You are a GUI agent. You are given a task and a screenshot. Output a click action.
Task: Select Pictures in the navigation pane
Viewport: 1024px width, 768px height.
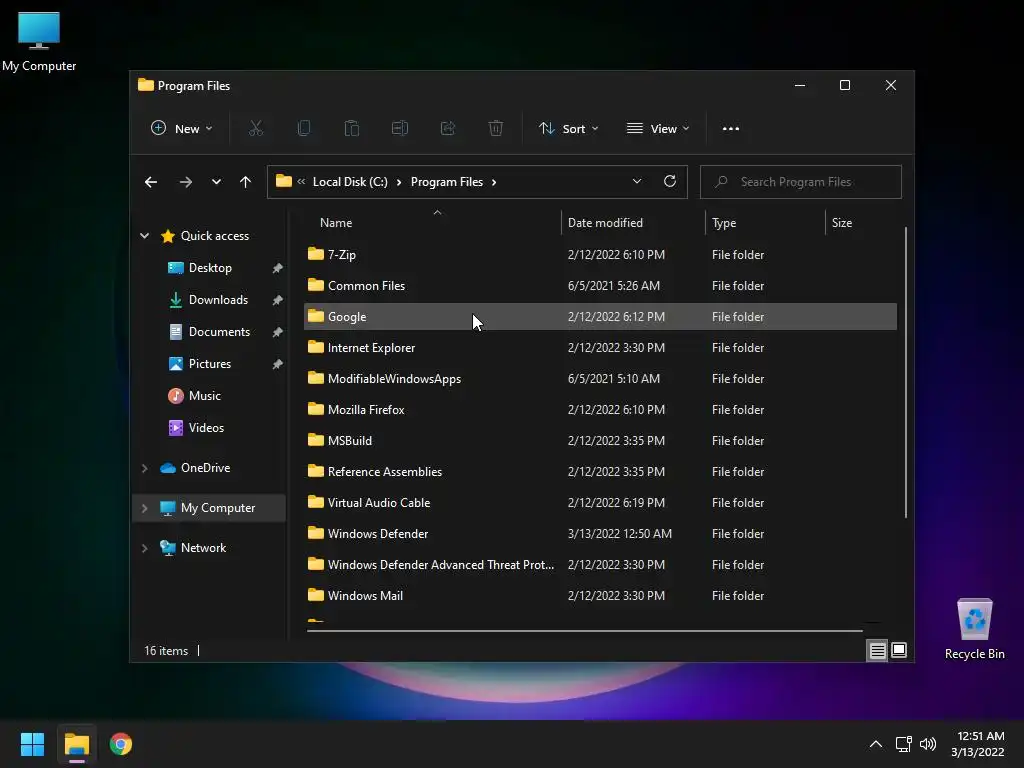(x=209, y=364)
